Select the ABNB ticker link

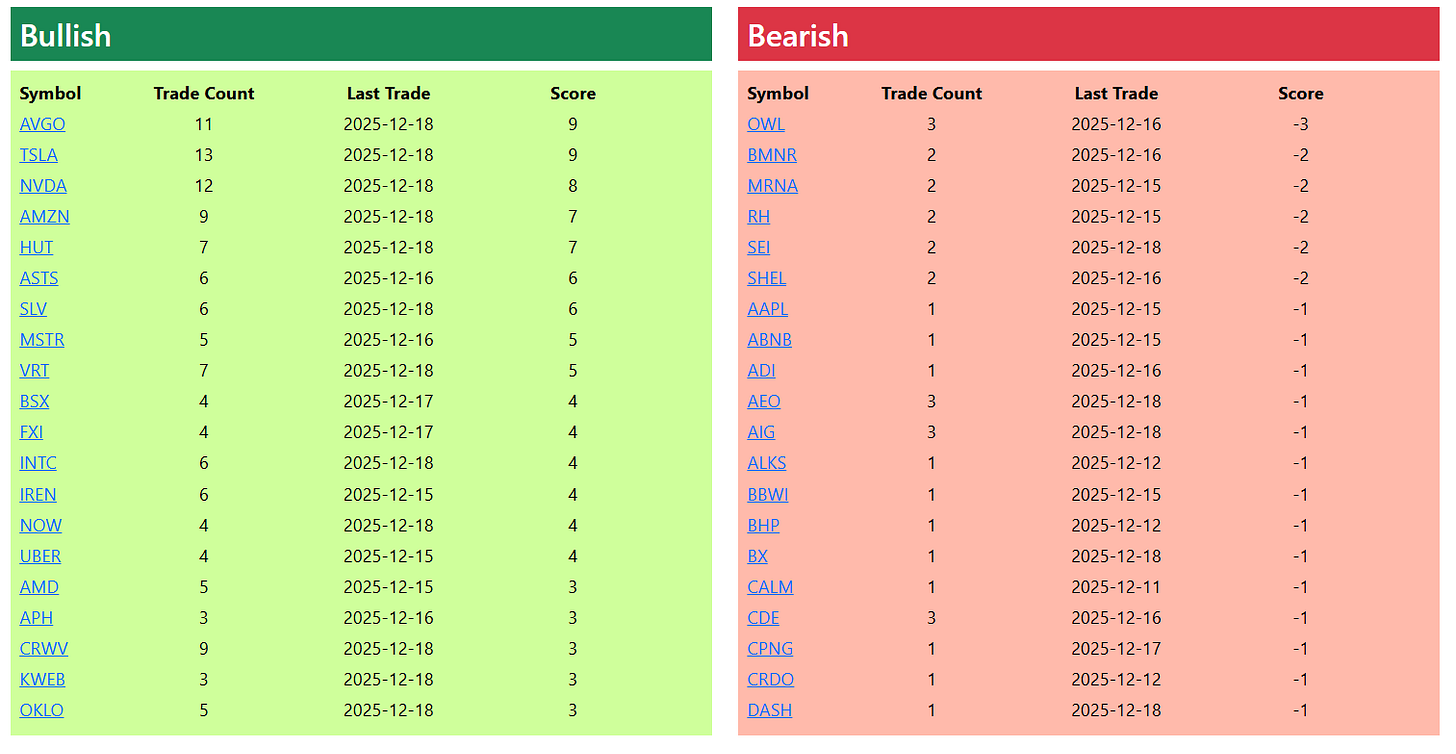pos(770,340)
